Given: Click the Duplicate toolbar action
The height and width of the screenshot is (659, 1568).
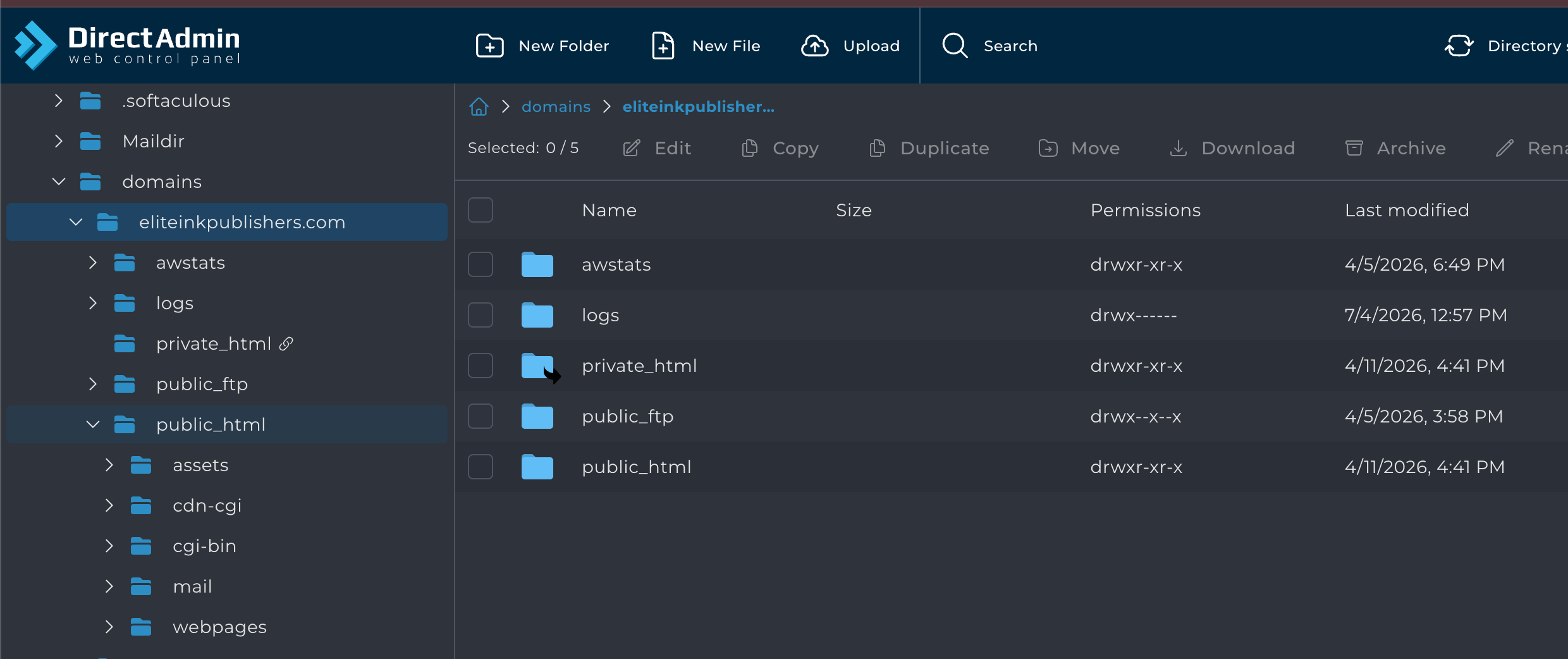Looking at the screenshot, I should (929, 148).
